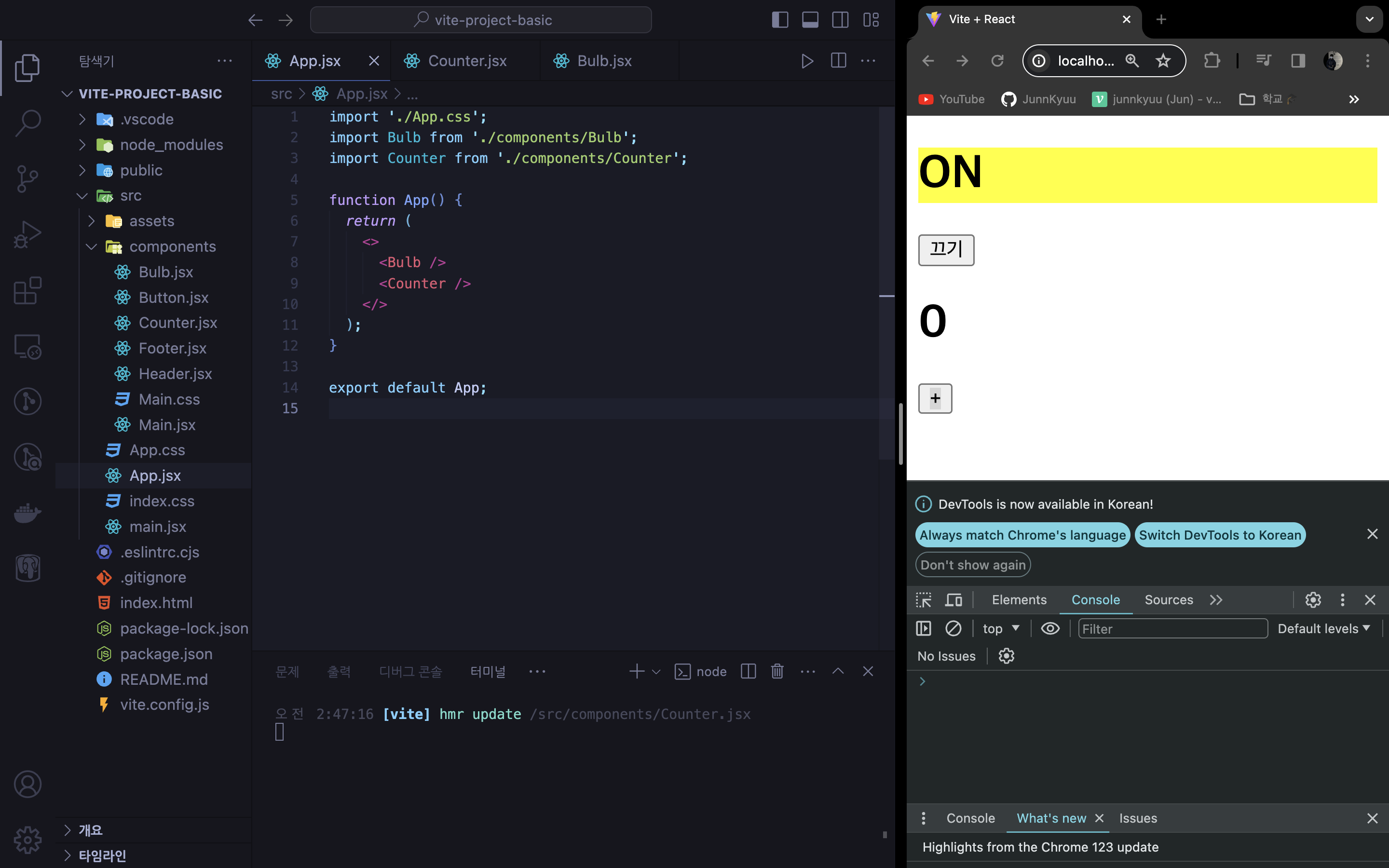The image size is (1389, 868).
Task: Open the Extensions view
Action: [x=27, y=290]
